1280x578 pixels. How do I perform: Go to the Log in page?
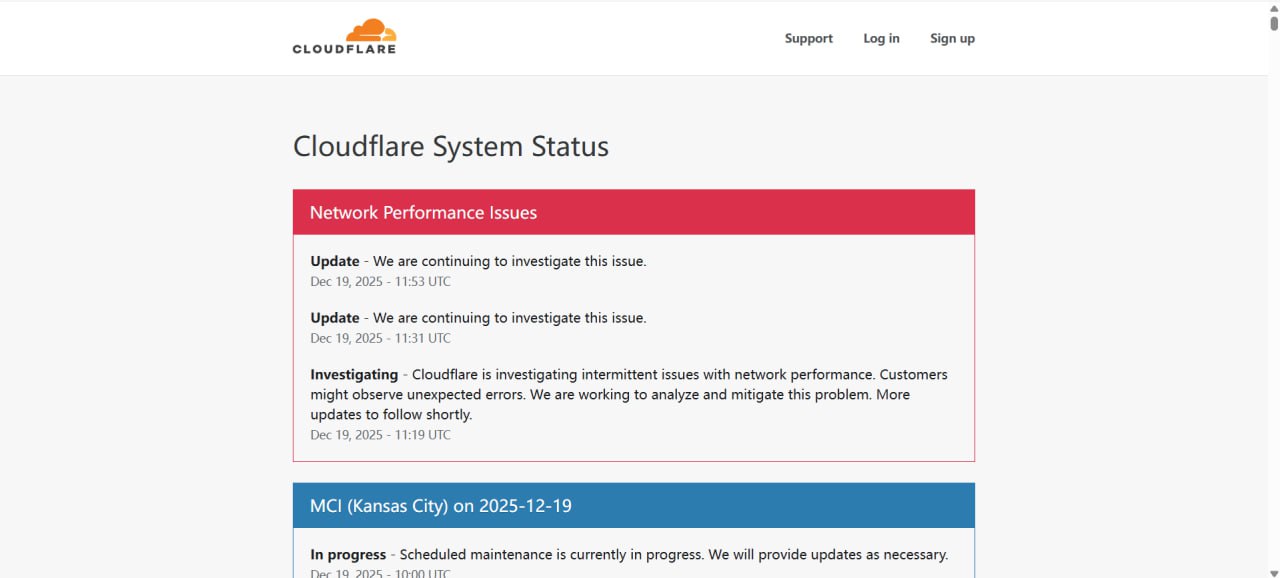click(881, 38)
